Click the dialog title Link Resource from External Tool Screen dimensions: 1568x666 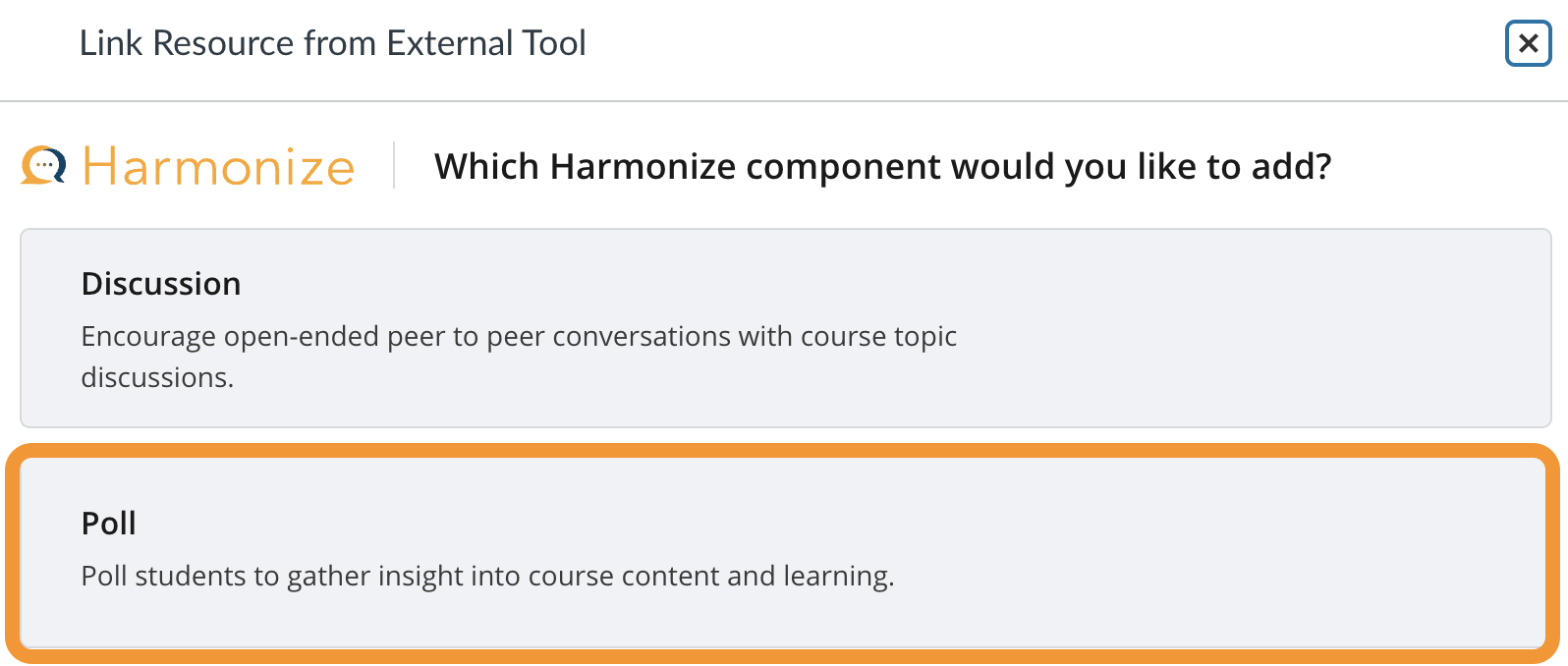(x=334, y=43)
